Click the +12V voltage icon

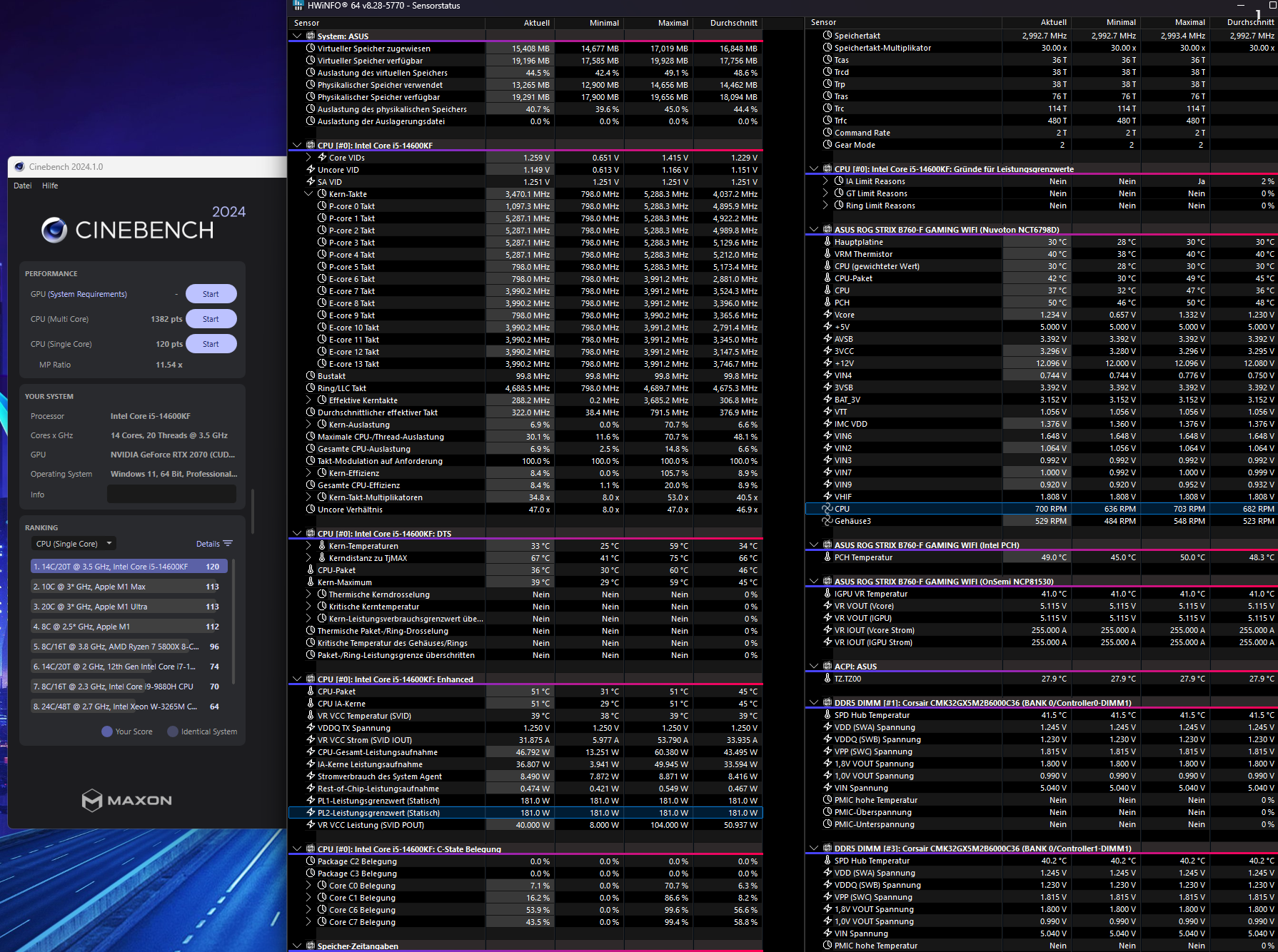tap(827, 363)
